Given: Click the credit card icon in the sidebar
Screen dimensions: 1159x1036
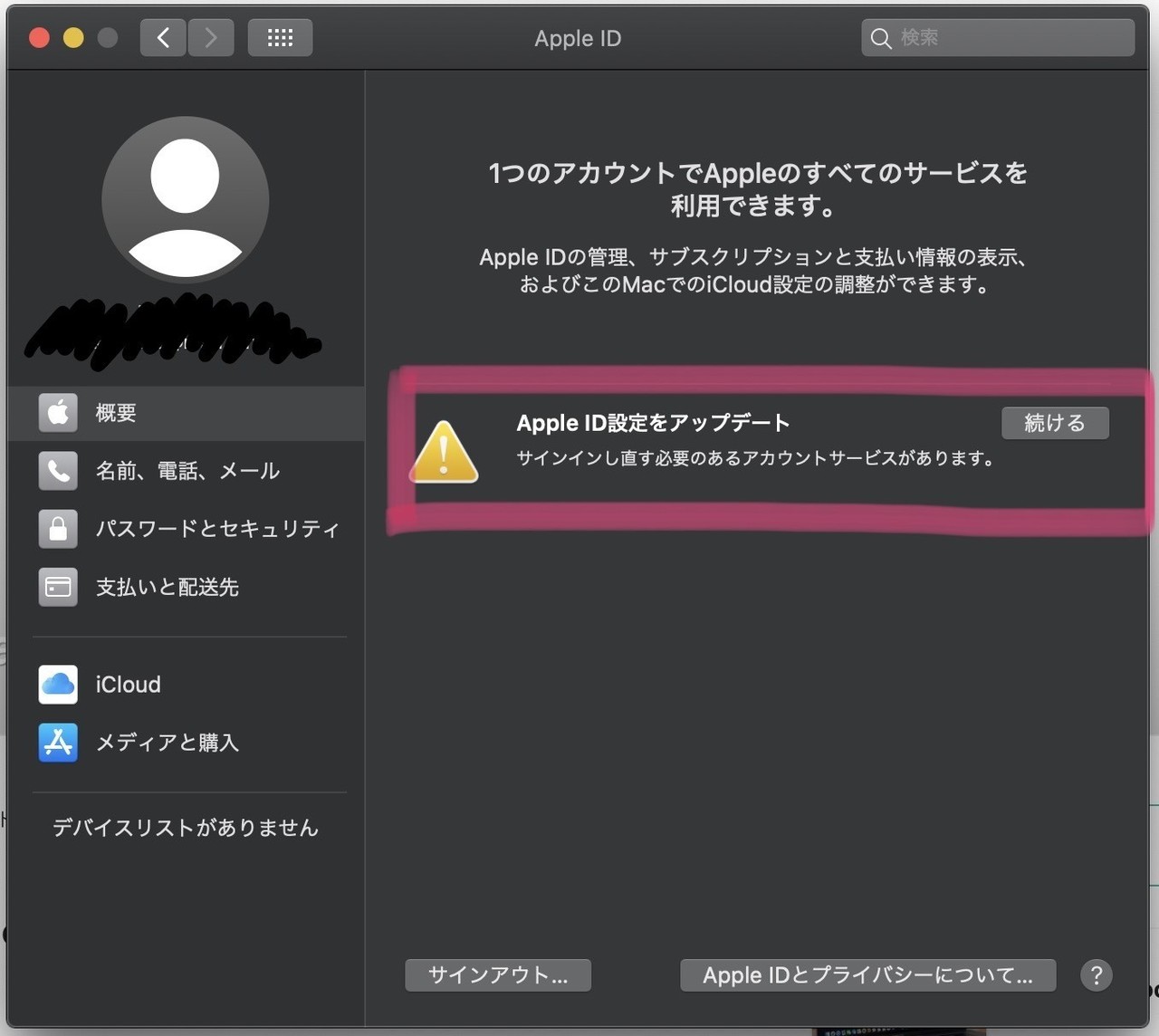Looking at the screenshot, I should click(58, 587).
